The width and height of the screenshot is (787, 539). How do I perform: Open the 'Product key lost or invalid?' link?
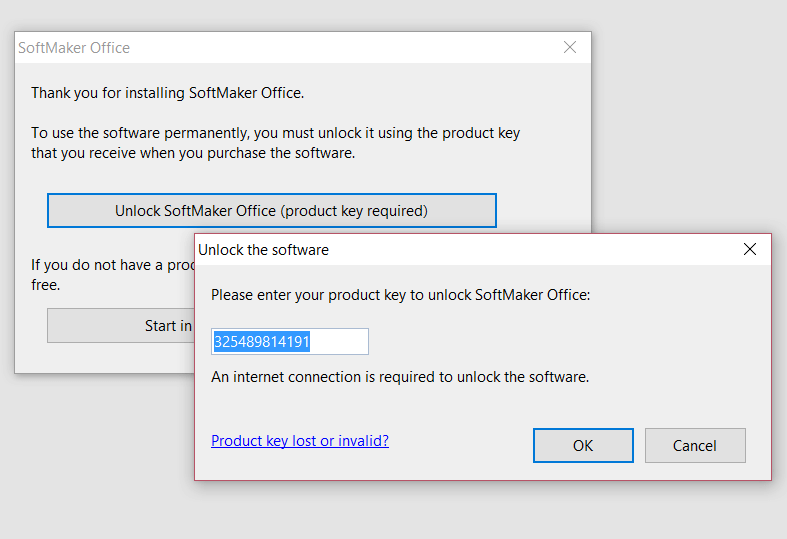tap(300, 441)
